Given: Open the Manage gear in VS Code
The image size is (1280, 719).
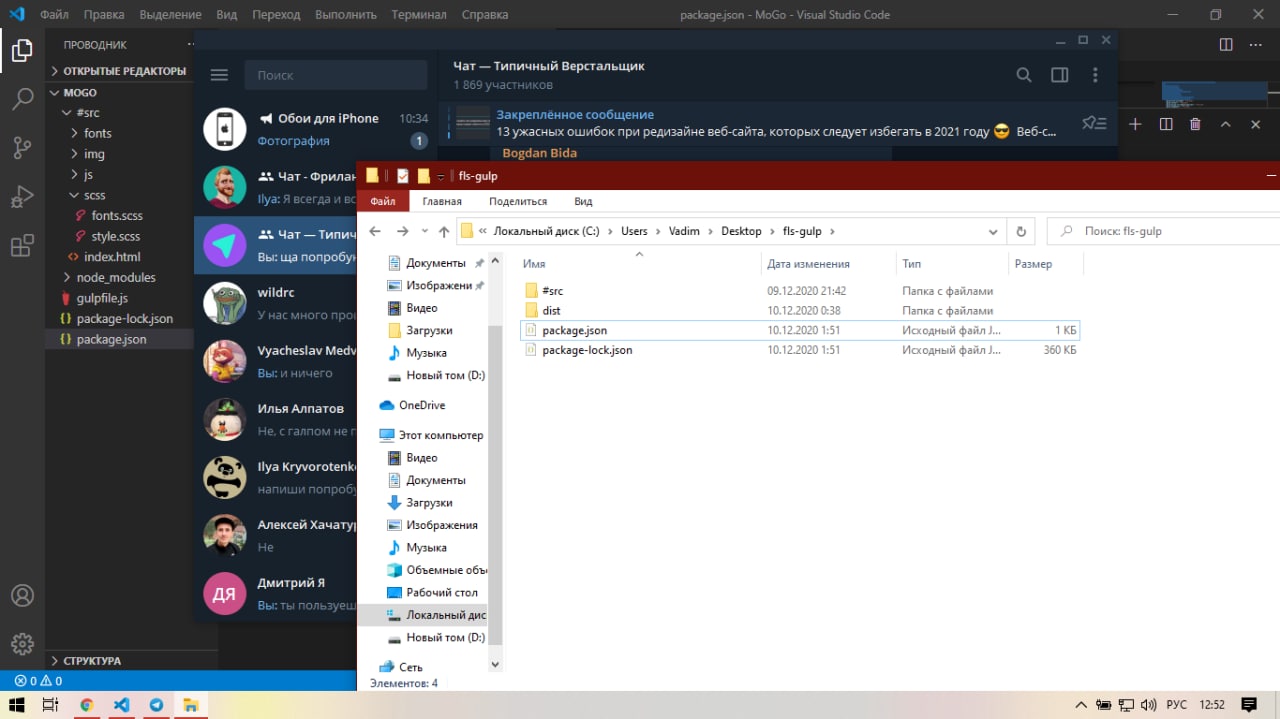Looking at the screenshot, I should tap(22, 644).
